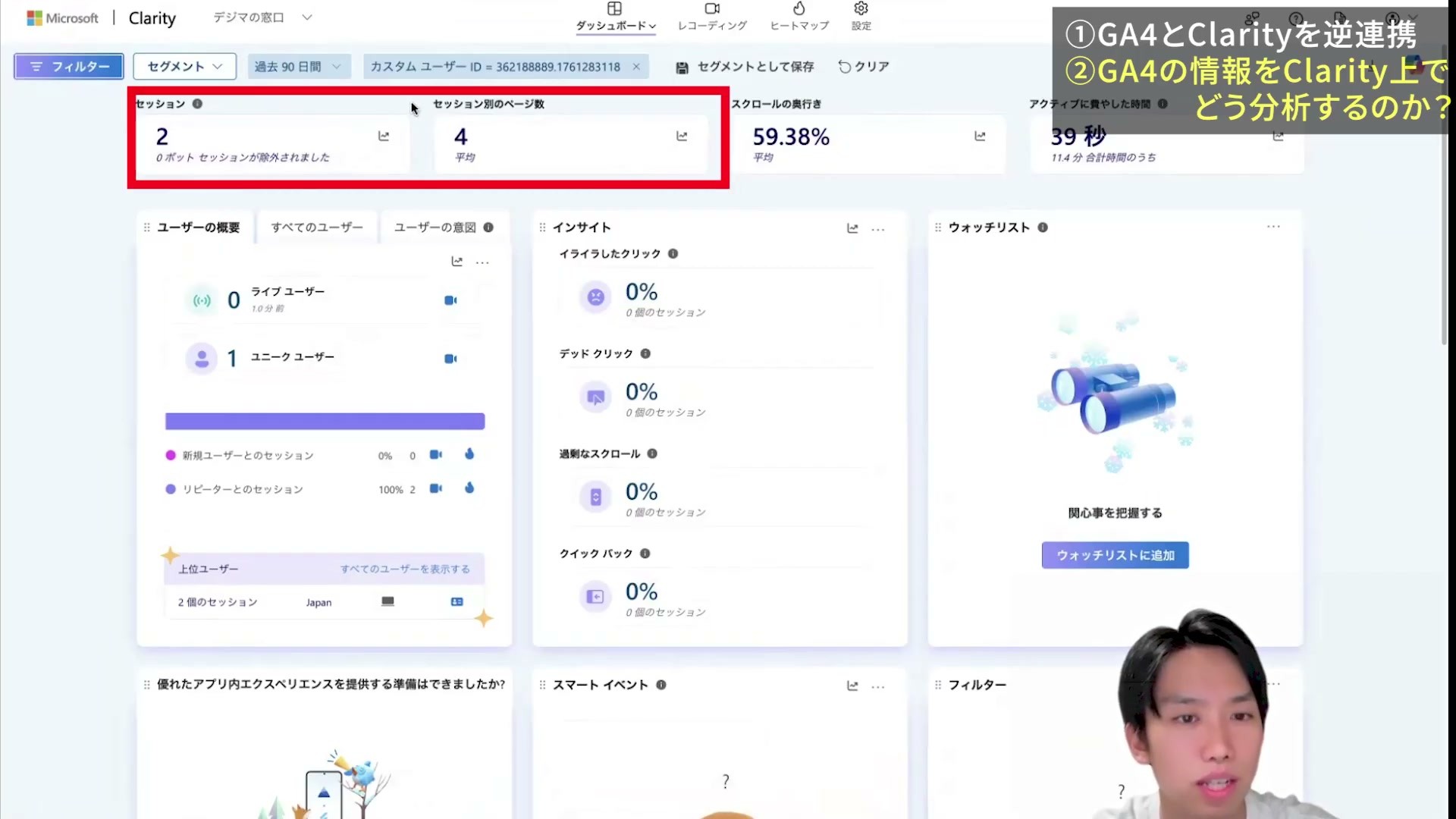Click the user details icon in the Japan row
This screenshot has height=819, width=1456.
coord(457,602)
